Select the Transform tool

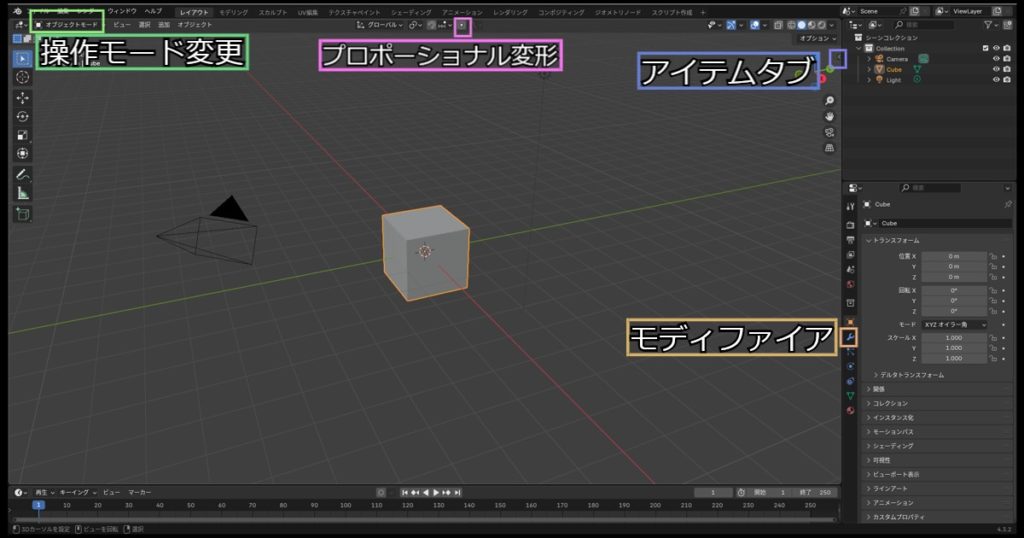click(x=23, y=153)
